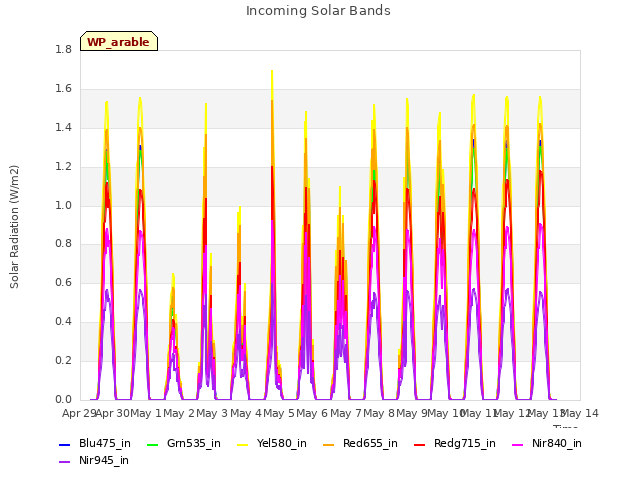Image resolution: width=640 pixels, height=480 pixels.
Task: Click the 1.2 y-axis tick label
Action: click(63, 166)
